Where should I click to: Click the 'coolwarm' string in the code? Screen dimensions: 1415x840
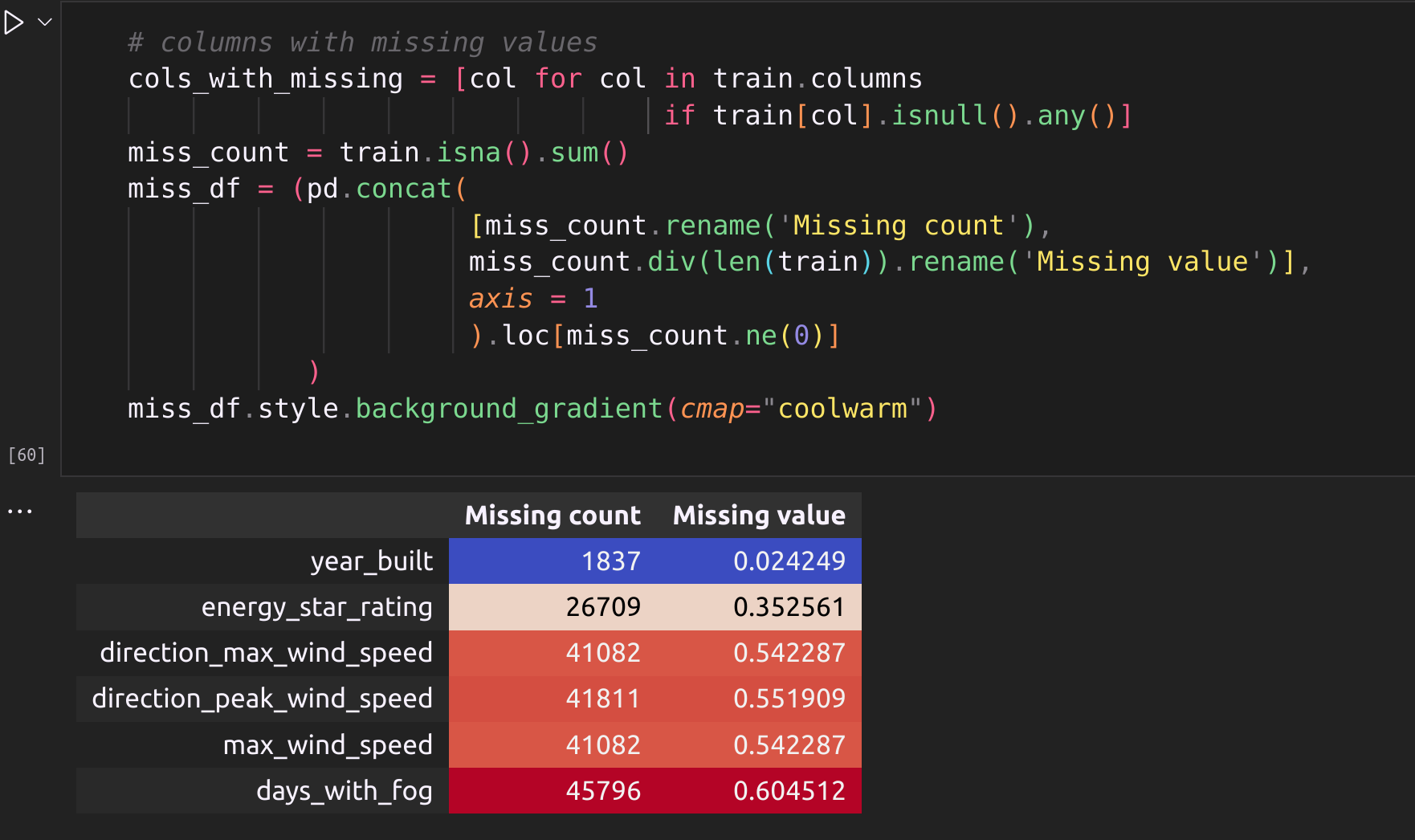point(842,409)
